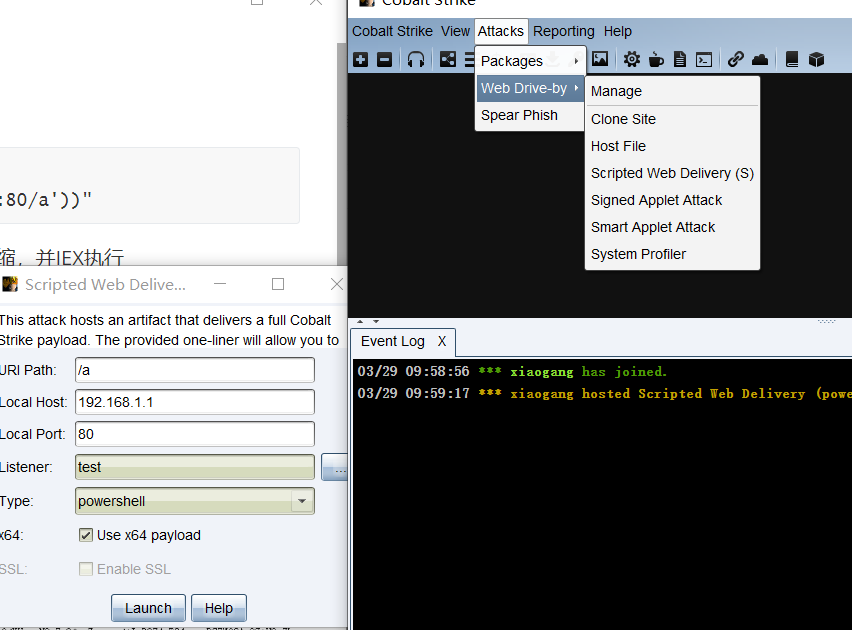Screen dimensions: 852x630
Task: Switch to pivot graph view icon
Action: click(x=448, y=59)
